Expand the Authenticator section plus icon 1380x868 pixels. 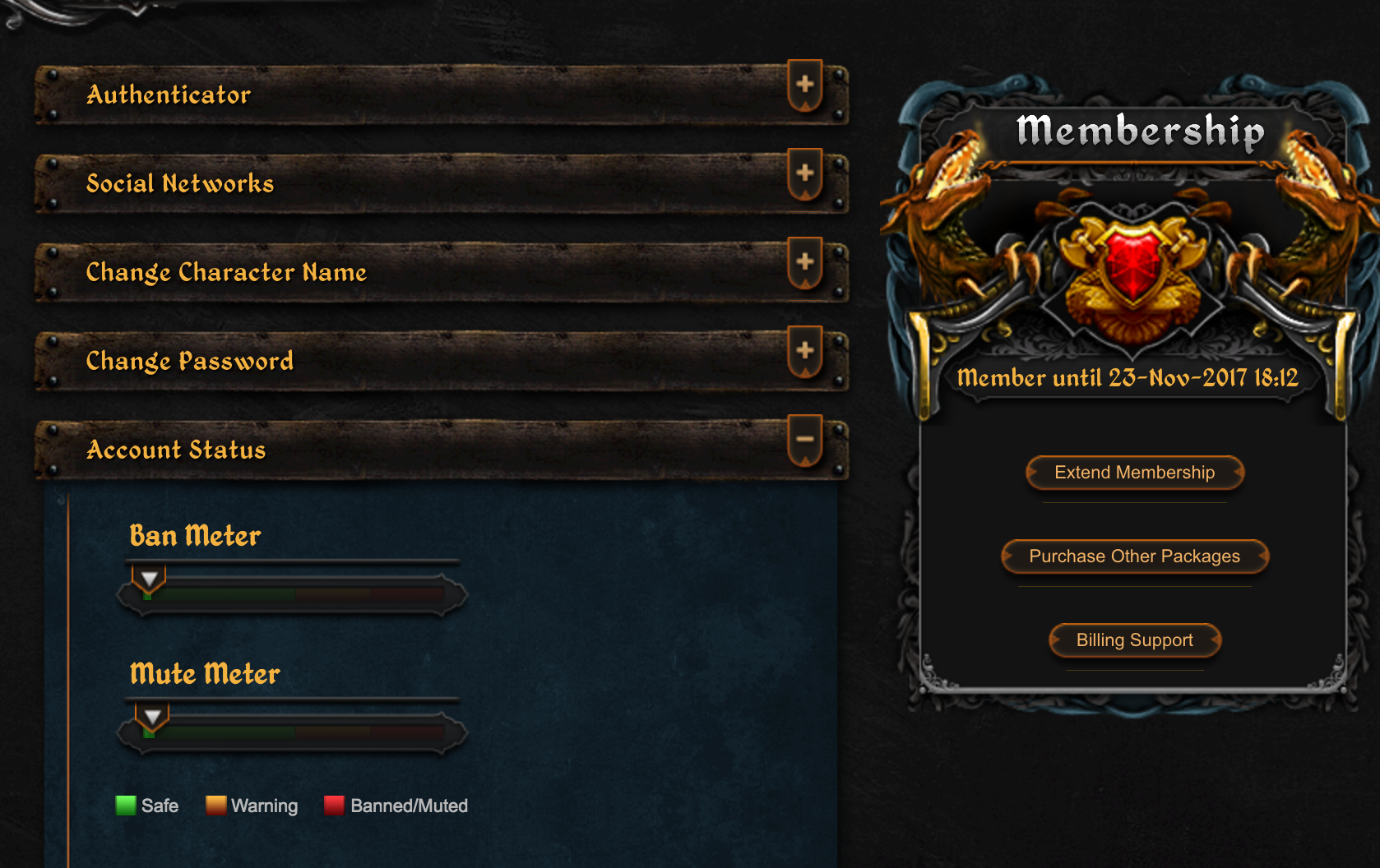click(x=805, y=85)
